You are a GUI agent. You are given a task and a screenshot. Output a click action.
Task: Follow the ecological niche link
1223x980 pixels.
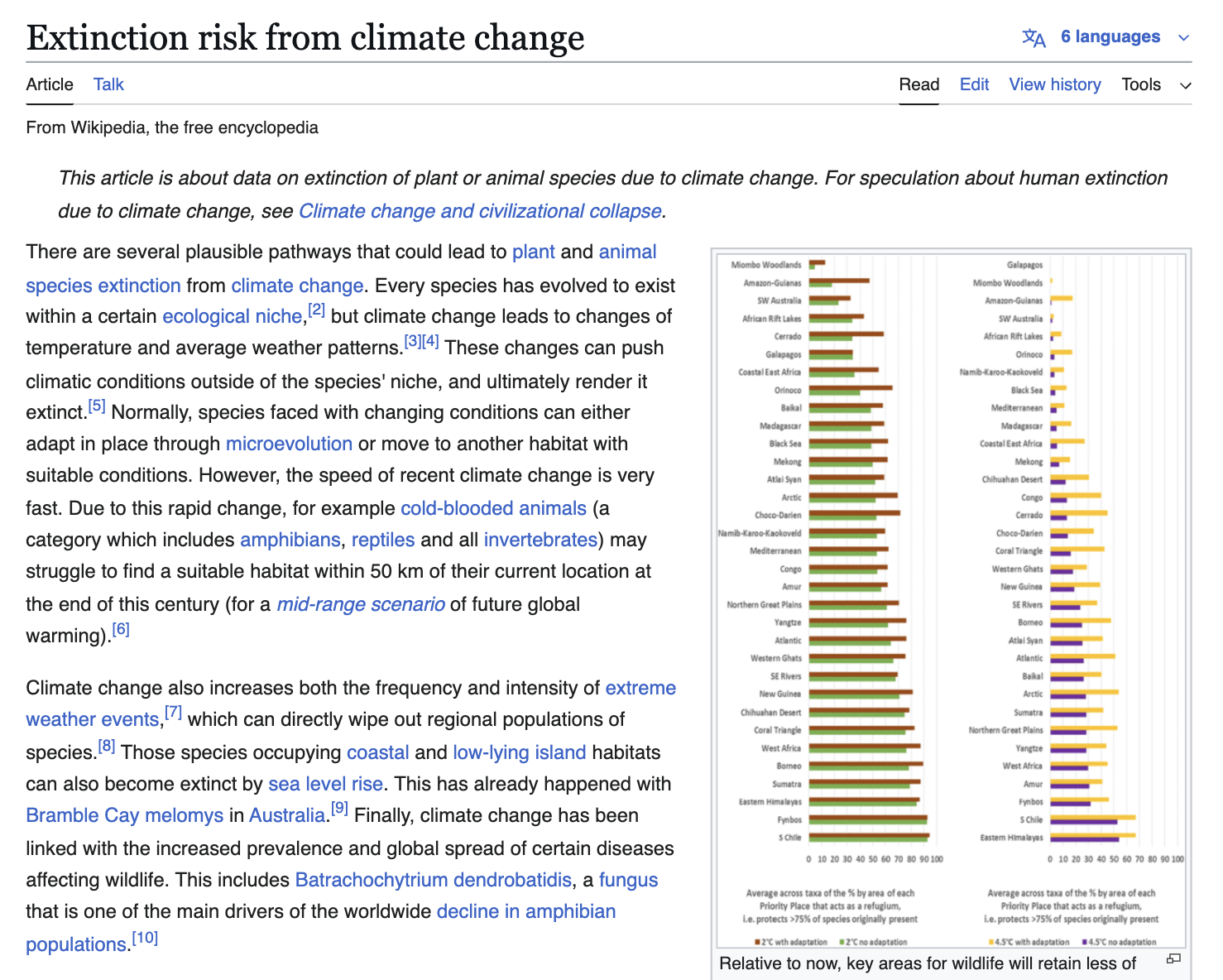pyautogui.click(x=233, y=316)
